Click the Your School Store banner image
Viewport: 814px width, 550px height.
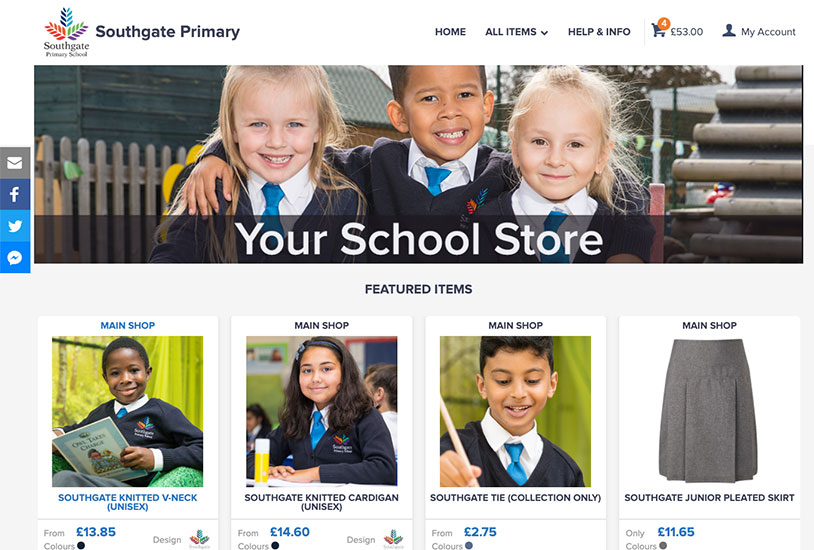418,164
